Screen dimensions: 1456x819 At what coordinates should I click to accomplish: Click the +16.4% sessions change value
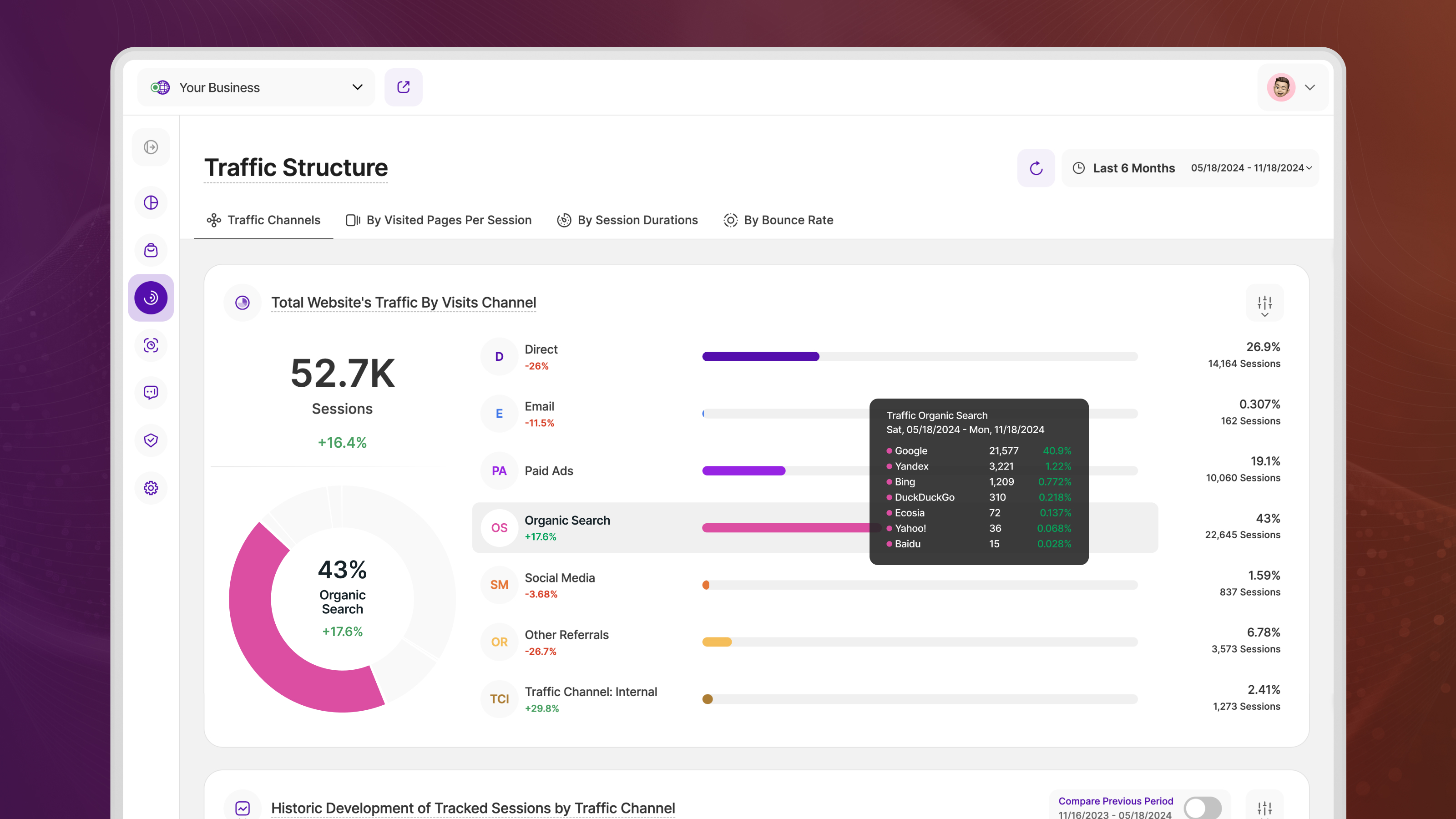(x=343, y=443)
